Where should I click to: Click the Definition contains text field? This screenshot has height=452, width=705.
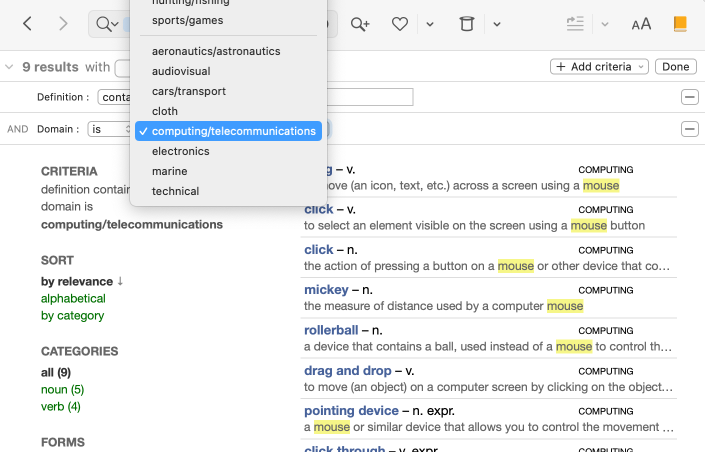coord(370,97)
